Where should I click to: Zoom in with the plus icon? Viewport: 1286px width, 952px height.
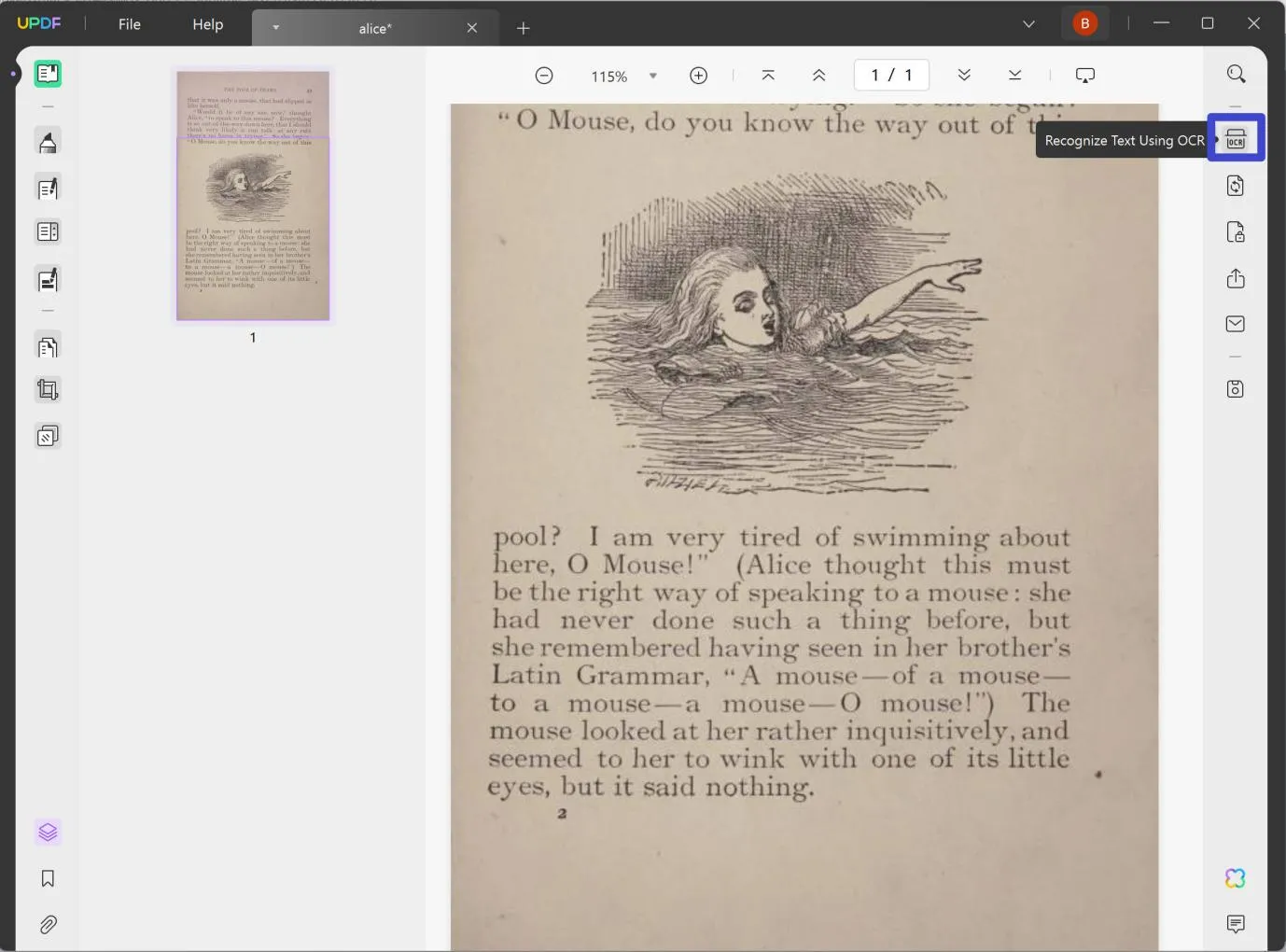point(698,76)
